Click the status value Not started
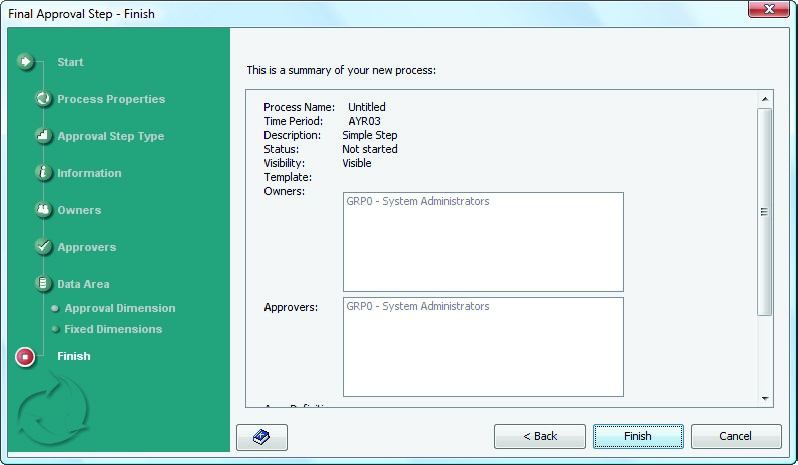The height and width of the screenshot is (465, 798). pos(369,149)
